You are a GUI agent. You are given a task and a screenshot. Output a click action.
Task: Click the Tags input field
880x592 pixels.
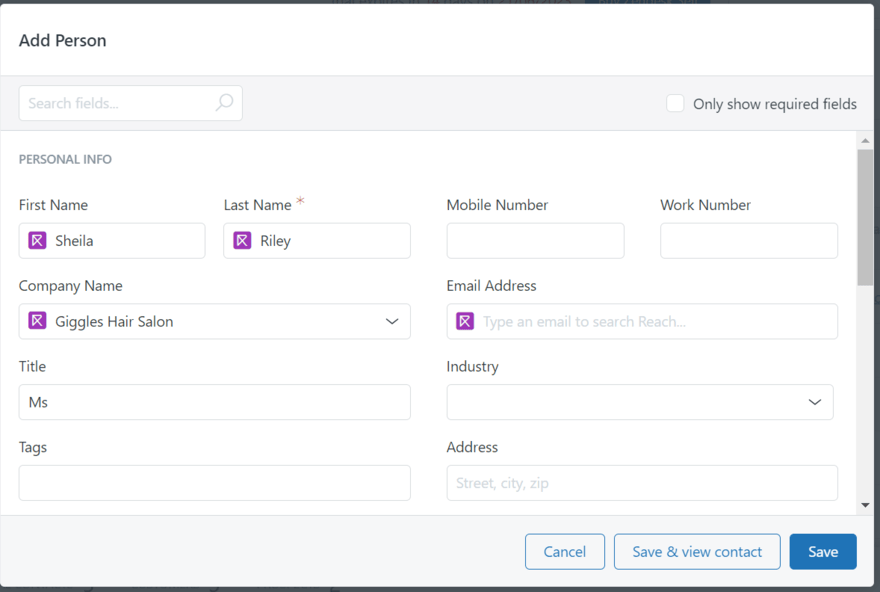click(x=214, y=482)
